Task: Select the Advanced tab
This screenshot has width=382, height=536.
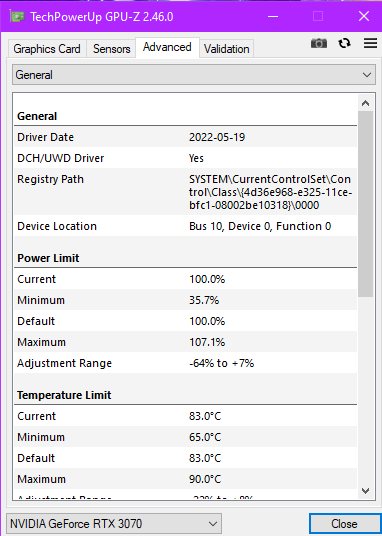Action: point(167,47)
